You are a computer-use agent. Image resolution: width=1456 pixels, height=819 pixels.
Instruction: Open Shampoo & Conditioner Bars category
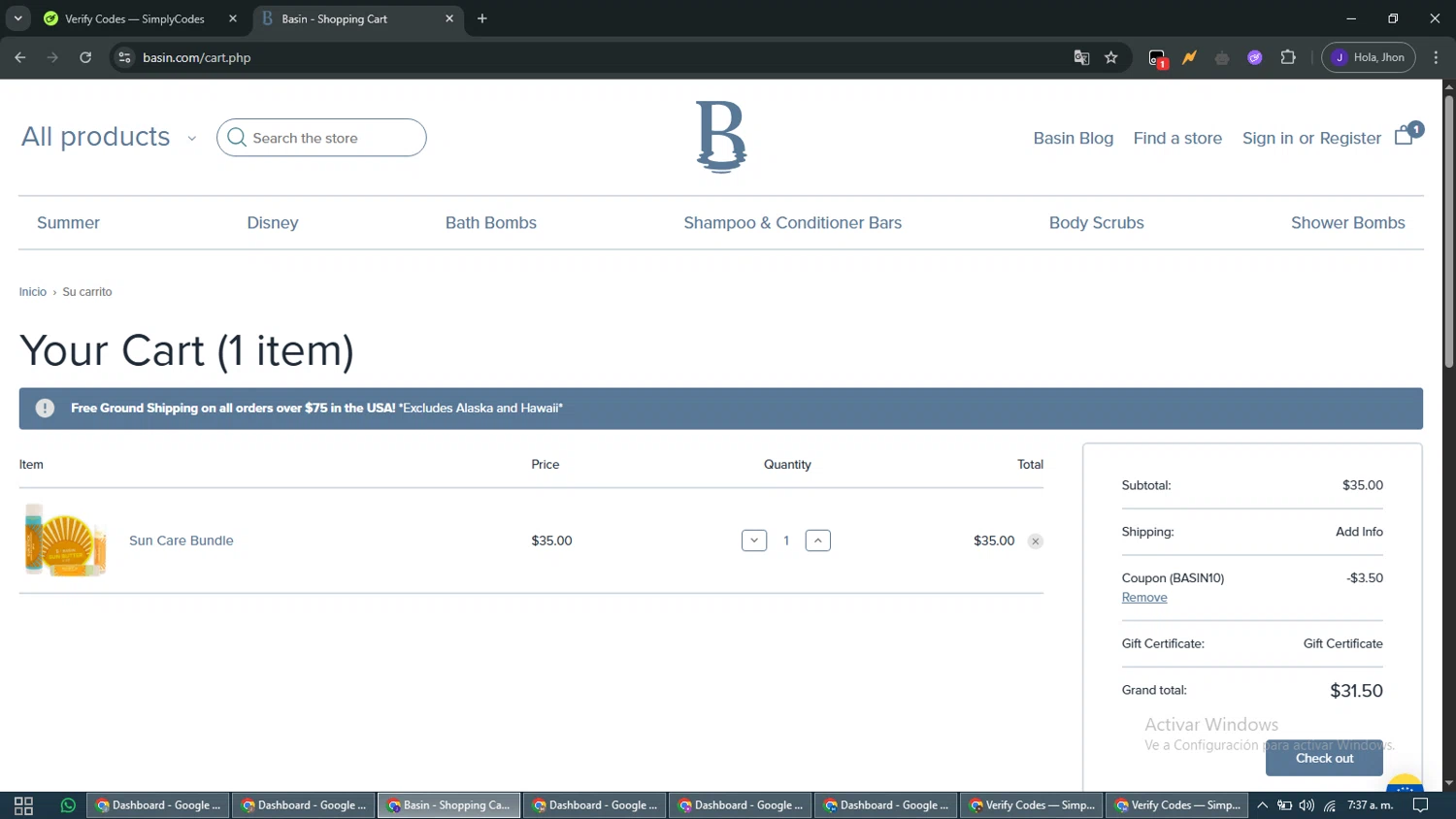[792, 223]
